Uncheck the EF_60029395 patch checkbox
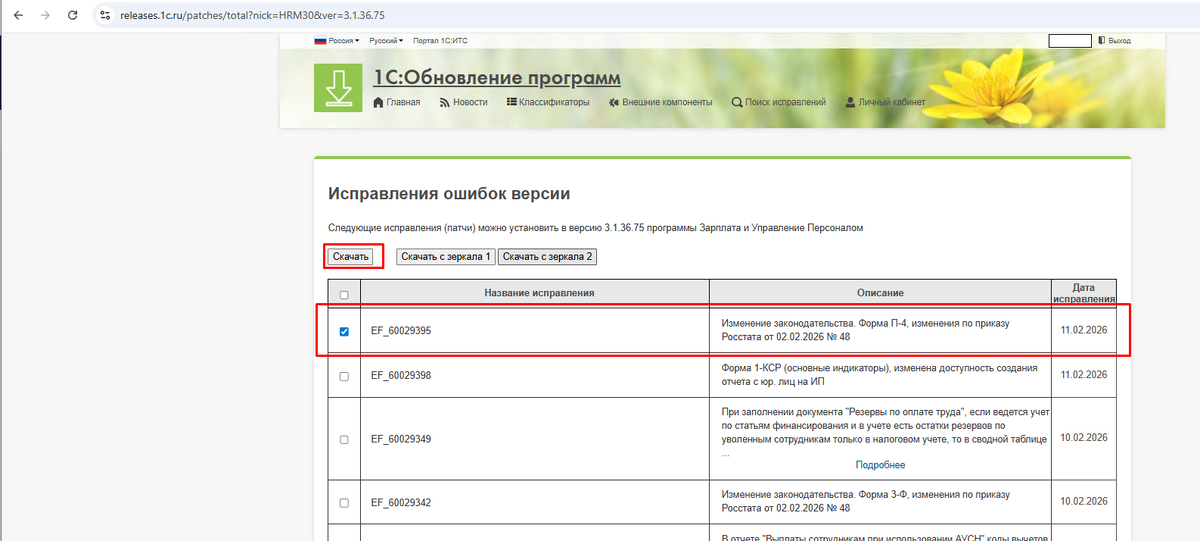 click(344, 331)
